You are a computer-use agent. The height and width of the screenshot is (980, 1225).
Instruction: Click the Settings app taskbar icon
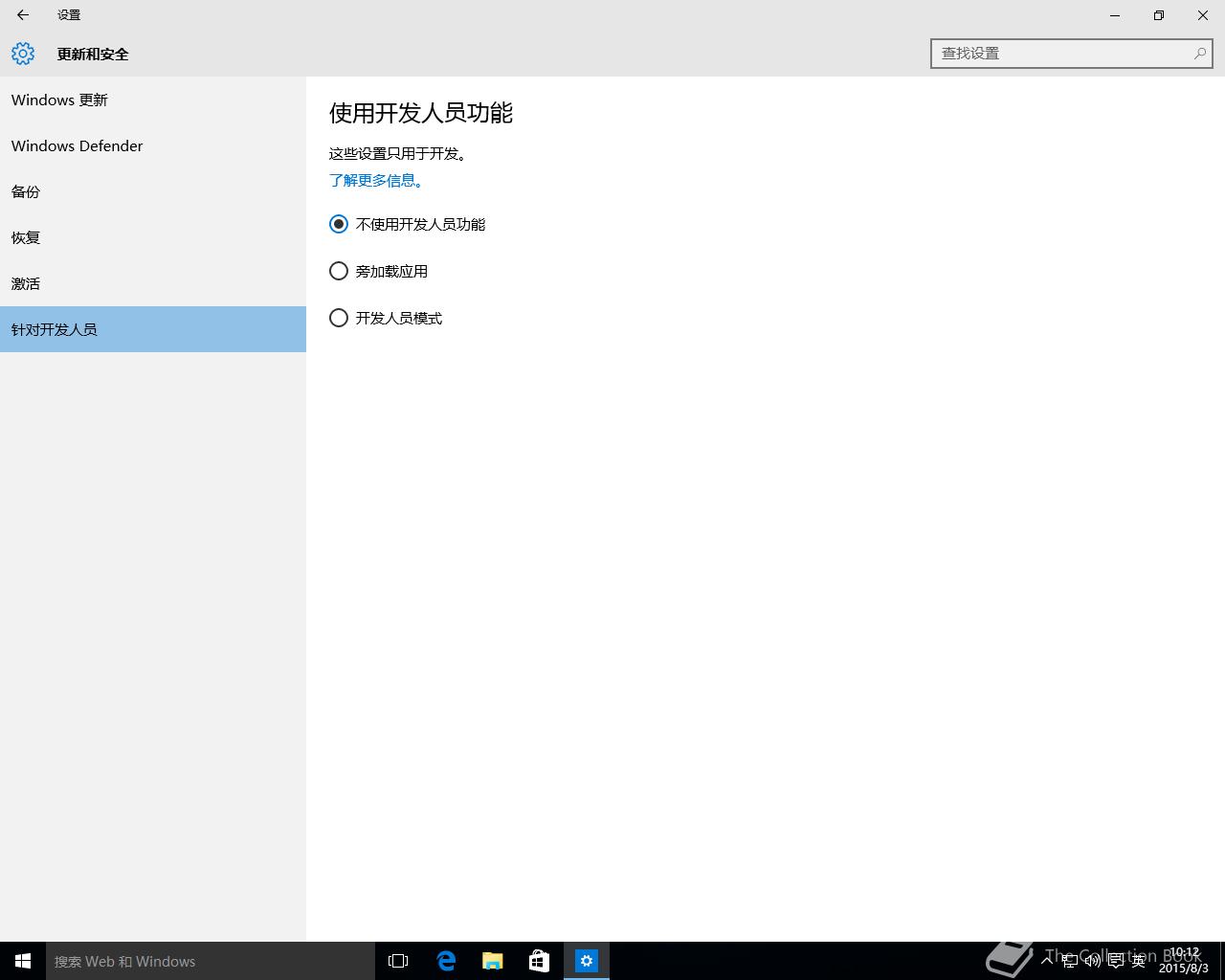click(x=587, y=961)
